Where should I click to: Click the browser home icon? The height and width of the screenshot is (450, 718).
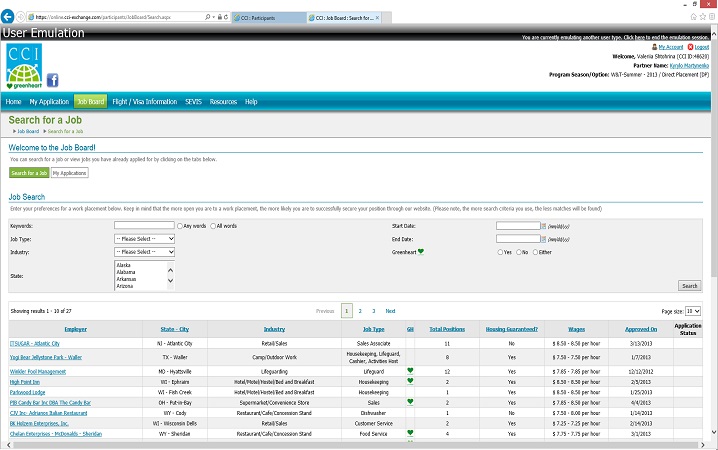pos(693,17)
